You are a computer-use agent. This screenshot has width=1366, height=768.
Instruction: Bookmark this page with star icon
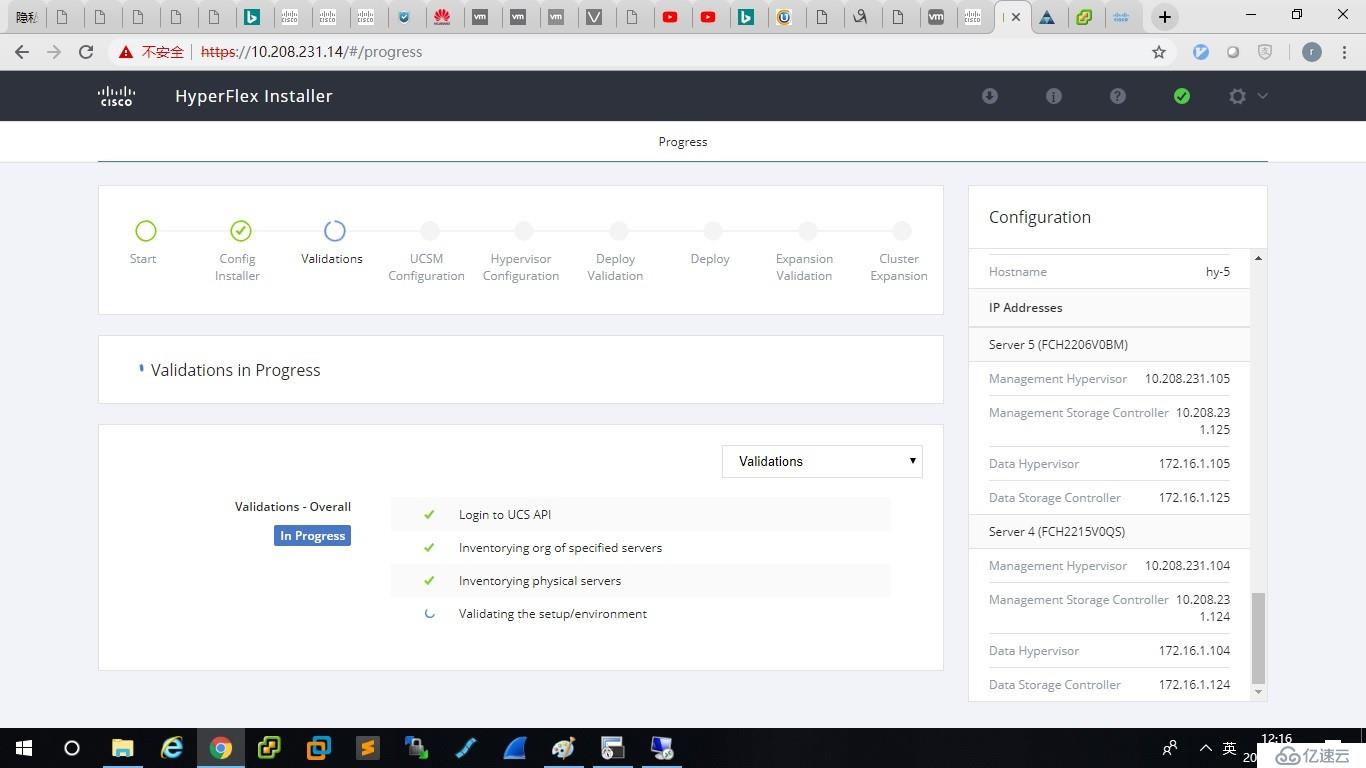[1159, 52]
